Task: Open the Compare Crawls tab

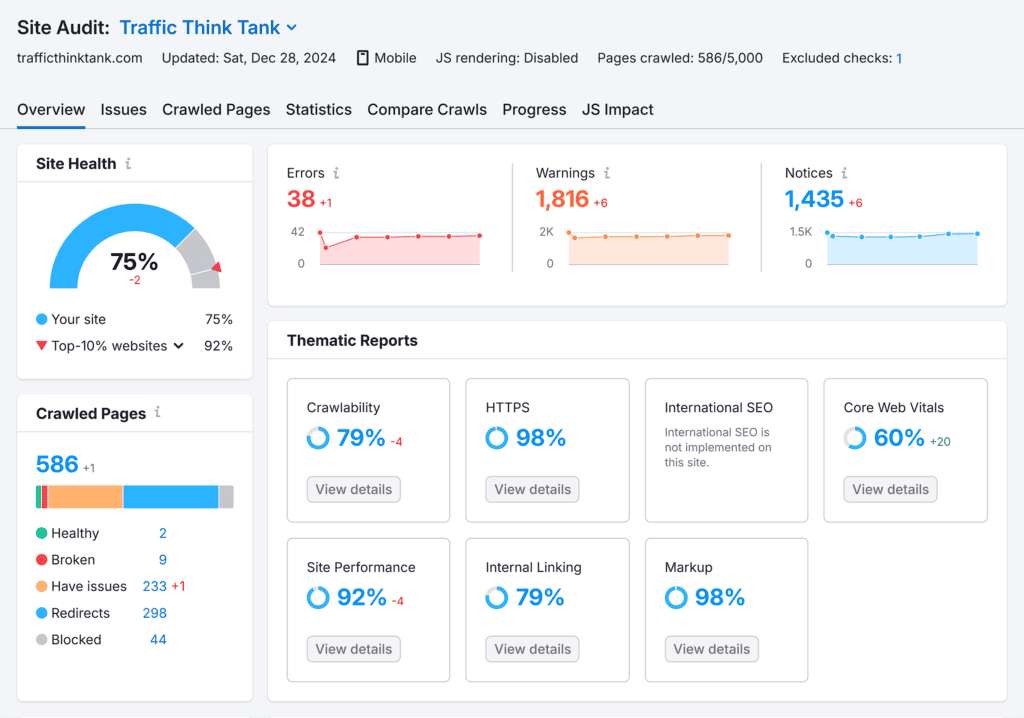Action: click(427, 110)
